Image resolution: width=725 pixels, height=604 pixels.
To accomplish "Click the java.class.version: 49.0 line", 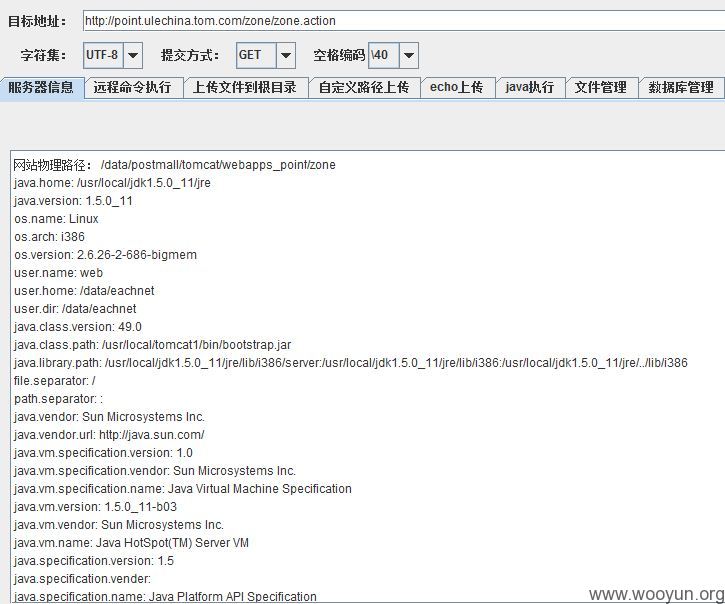I will (x=78, y=327).
